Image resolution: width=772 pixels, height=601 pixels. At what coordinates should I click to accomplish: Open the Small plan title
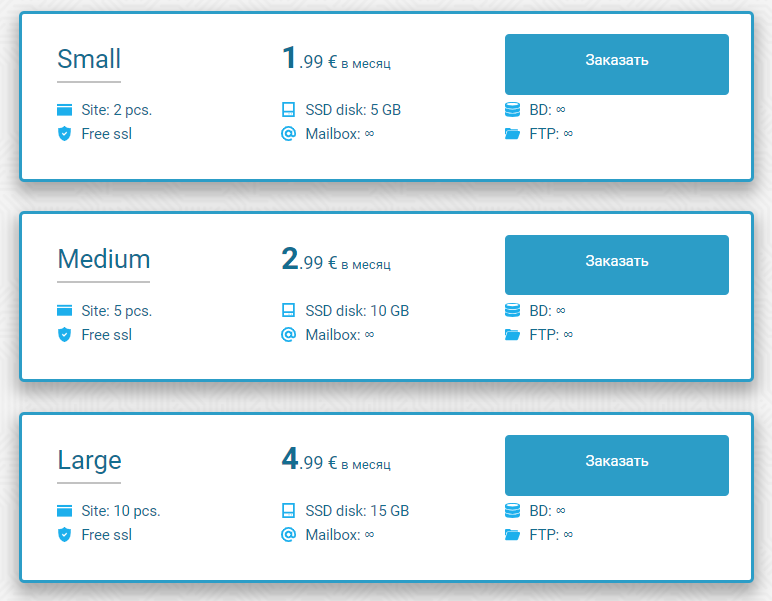[x=89, y=59]
